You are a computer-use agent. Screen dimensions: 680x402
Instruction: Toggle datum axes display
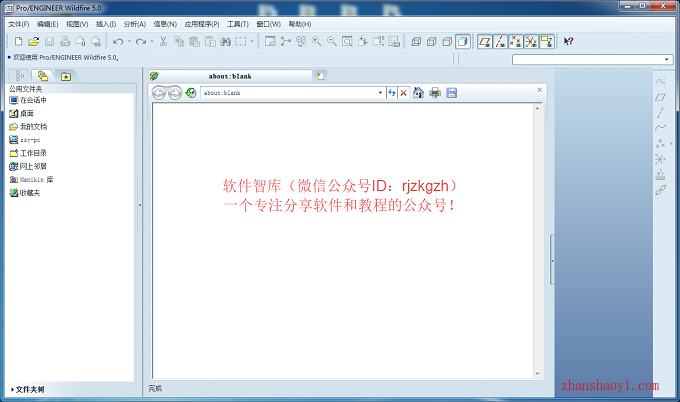tap(500, 42)
